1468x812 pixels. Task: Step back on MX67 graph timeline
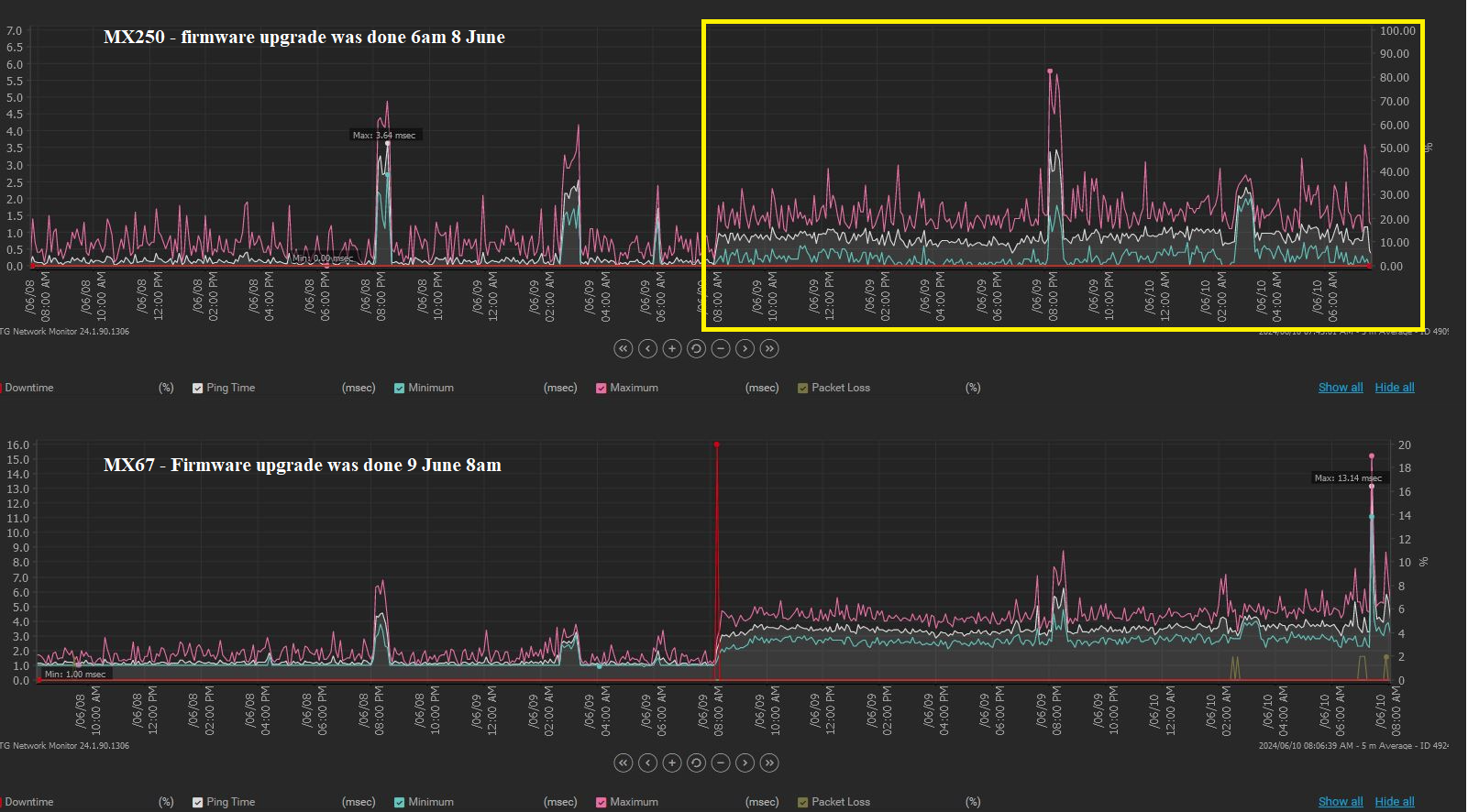pos(647,763)
